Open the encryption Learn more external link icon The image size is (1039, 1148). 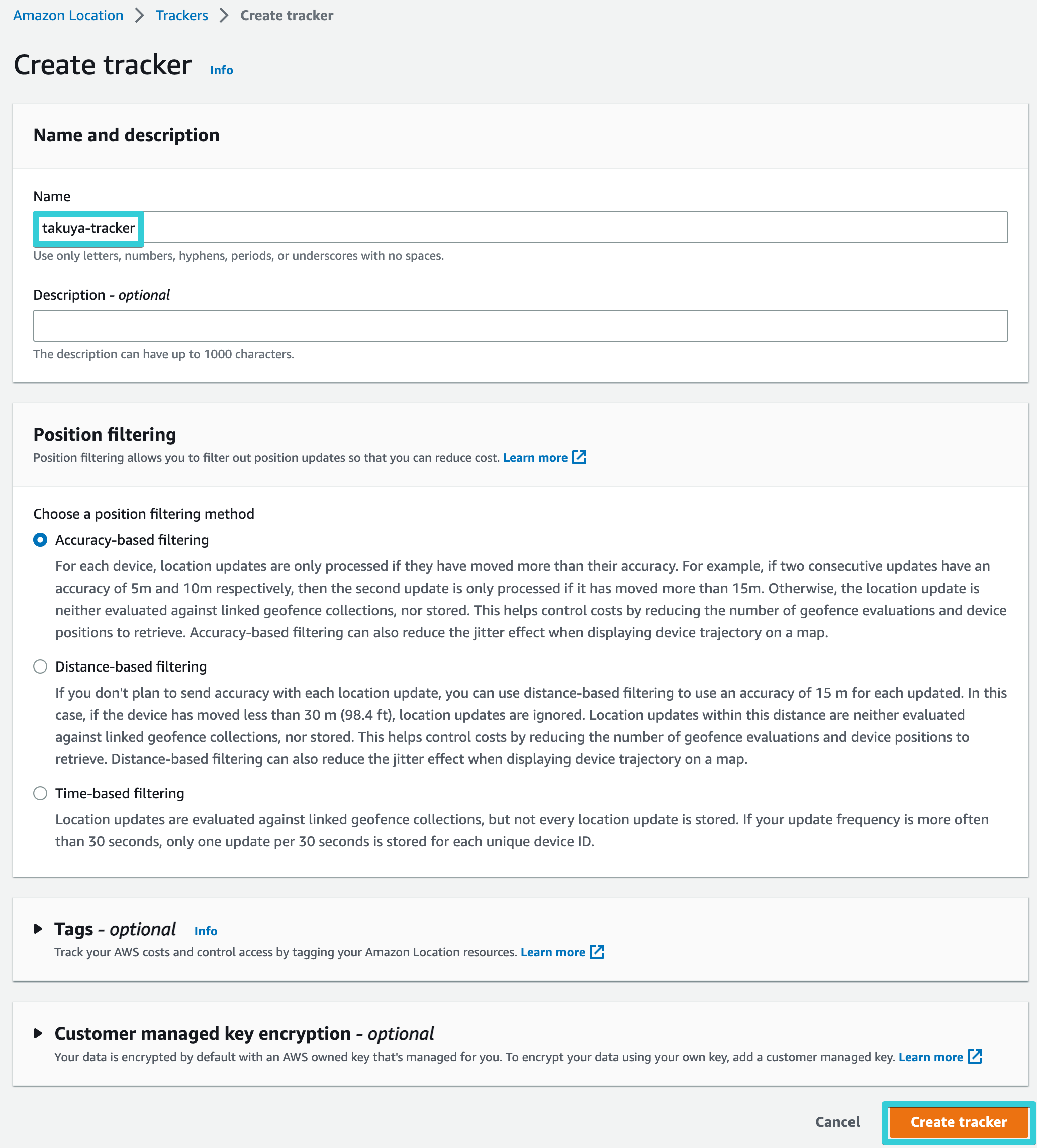click(975, 1057)
